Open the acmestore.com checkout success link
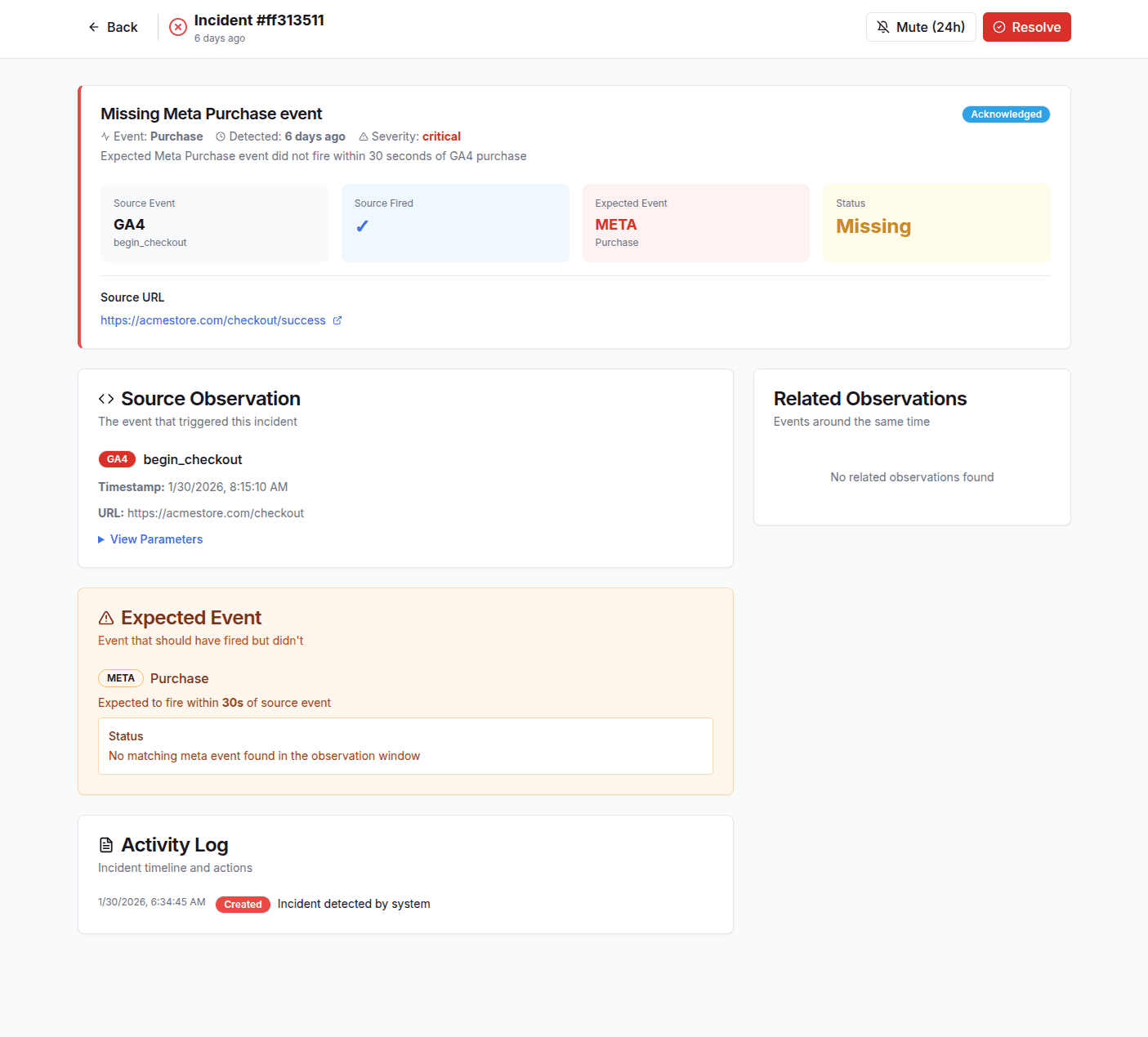The image size is (1148, 1037). click(x=214, y=320)
